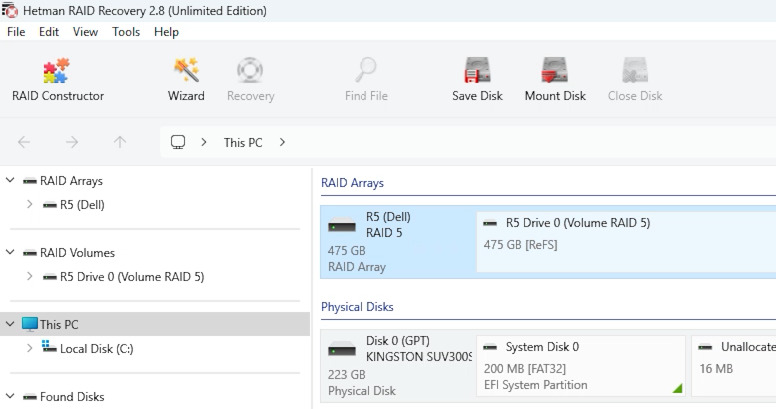Click the R5 (Dell) drive icon in right pane

(x=342, y=225)
